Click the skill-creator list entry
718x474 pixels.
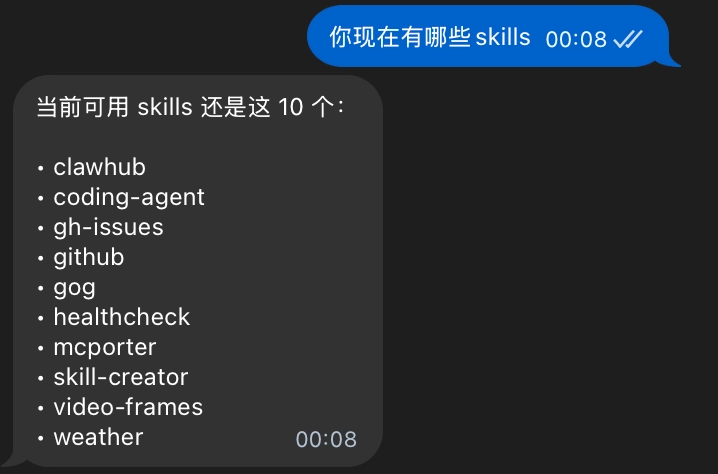tap(120, 377)
